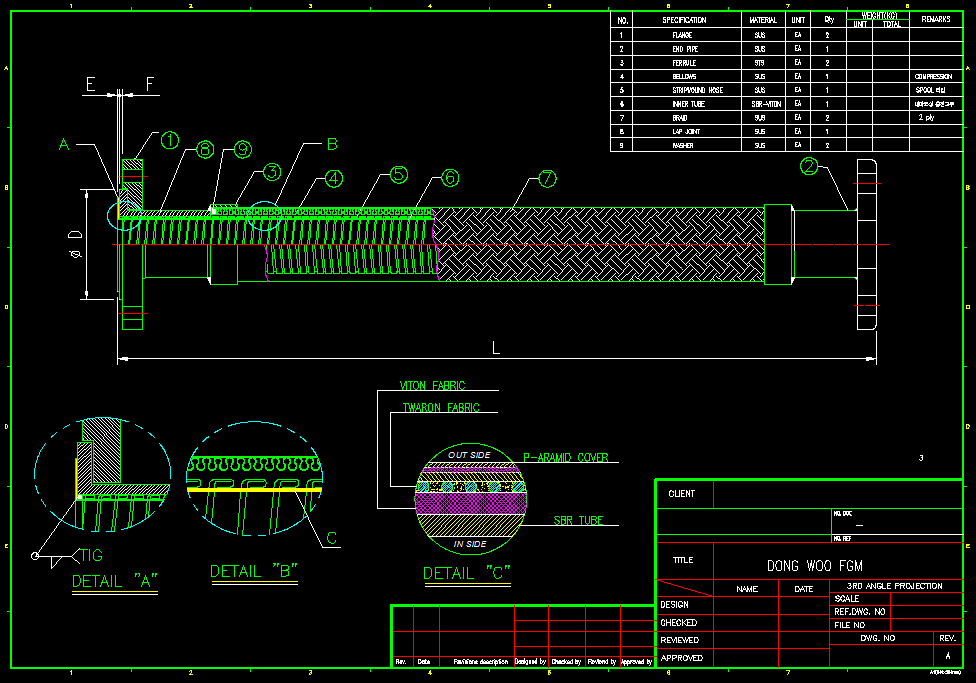Viewport: 976px width, 683px height.
Task: Click the COMPRESSION remark for bellows
Action: [x=933, y=77]
